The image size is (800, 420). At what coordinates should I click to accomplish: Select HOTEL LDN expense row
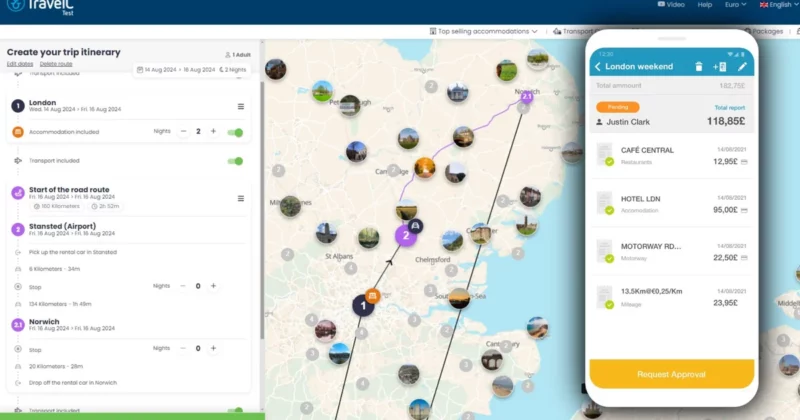point(671,204)
